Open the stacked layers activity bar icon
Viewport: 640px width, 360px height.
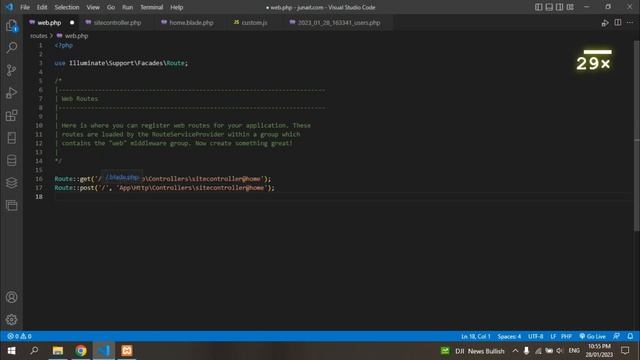coord(11,182)
